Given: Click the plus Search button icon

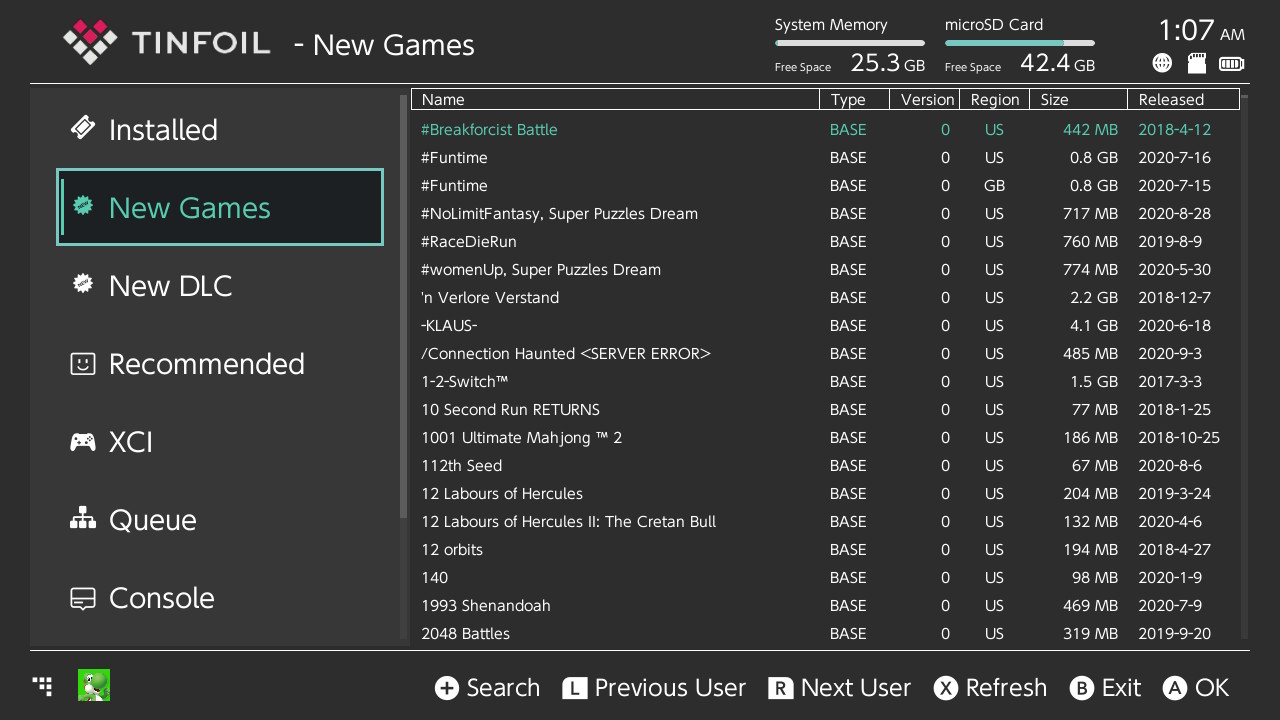Looking at the screenshot, I should click(446, 688).
